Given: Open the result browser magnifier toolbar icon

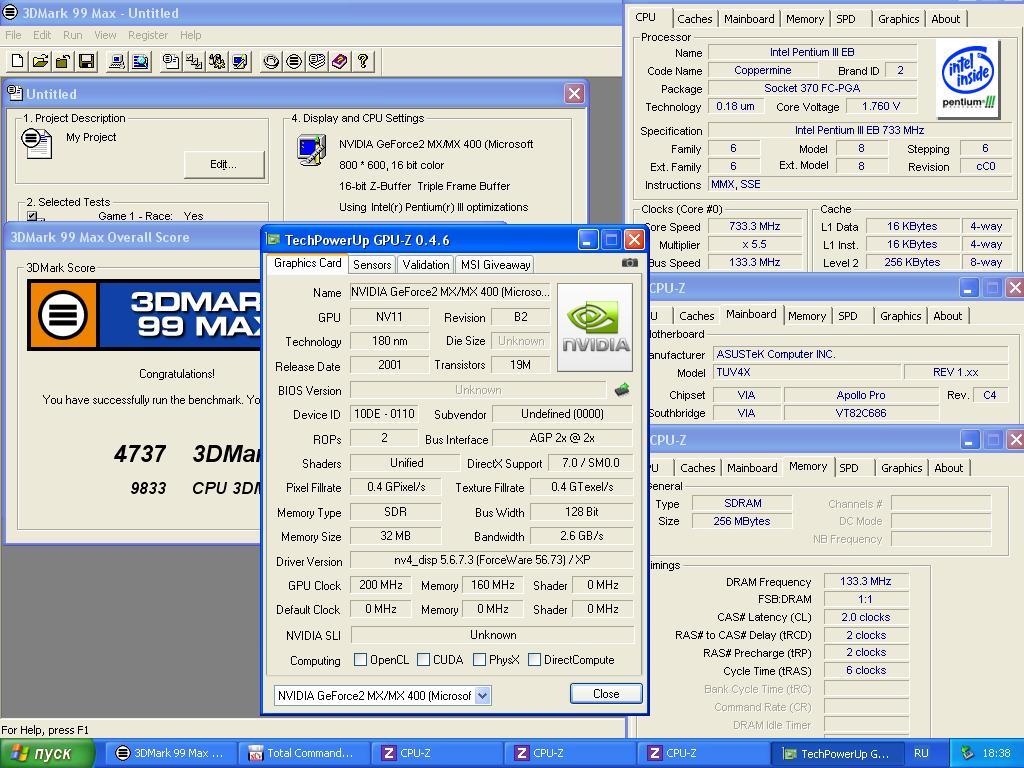Looking at the screenshot, I should pyautogui.click(x=140, y=61).
